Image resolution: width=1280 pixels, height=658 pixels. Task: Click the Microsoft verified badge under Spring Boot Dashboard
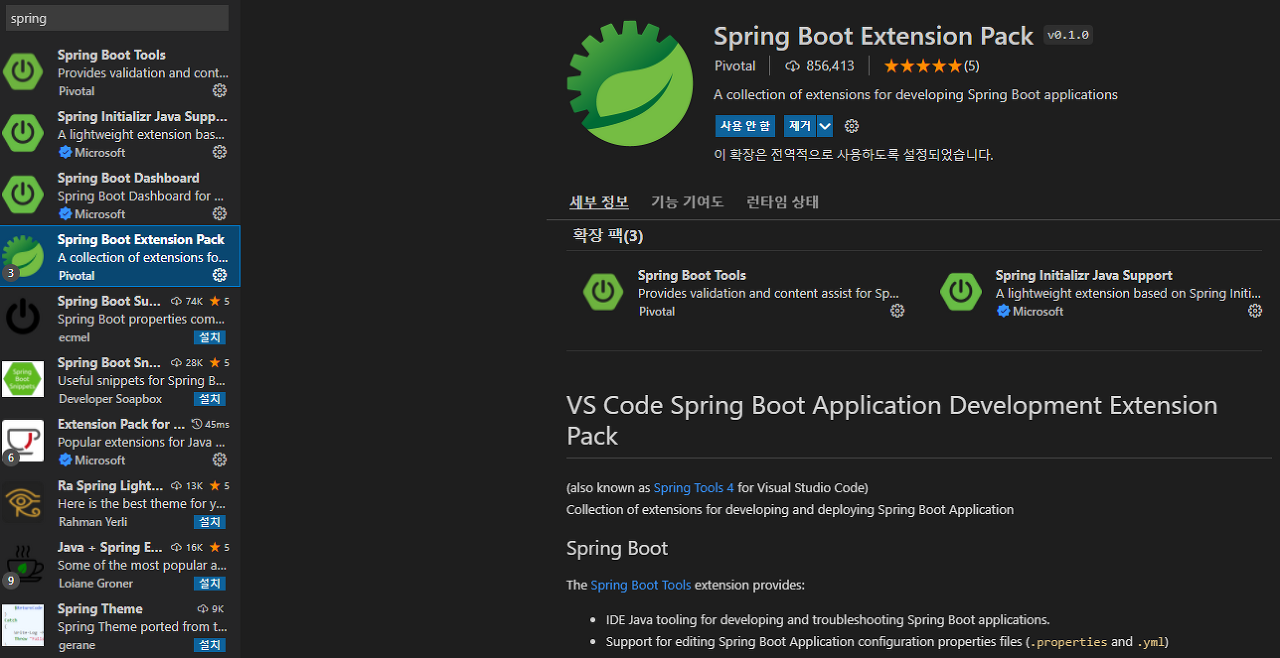pyautogui.click(x=65, y=214)
